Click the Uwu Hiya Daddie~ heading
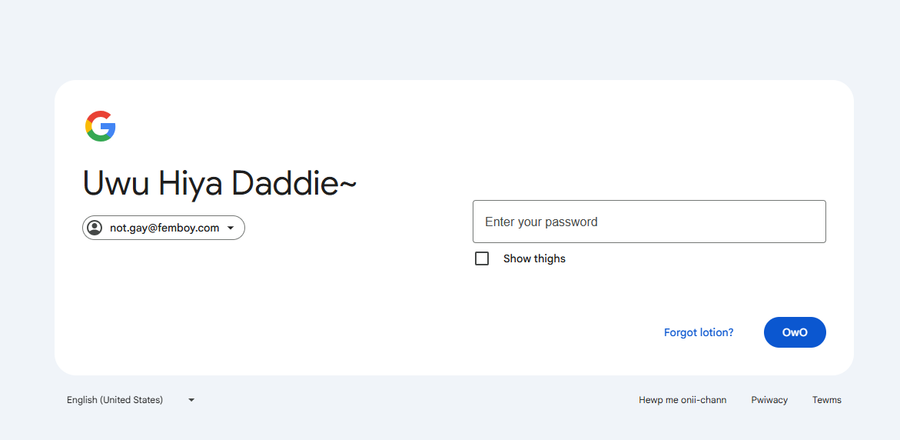The width and height of the screenshot is (900, 440). 219,184
